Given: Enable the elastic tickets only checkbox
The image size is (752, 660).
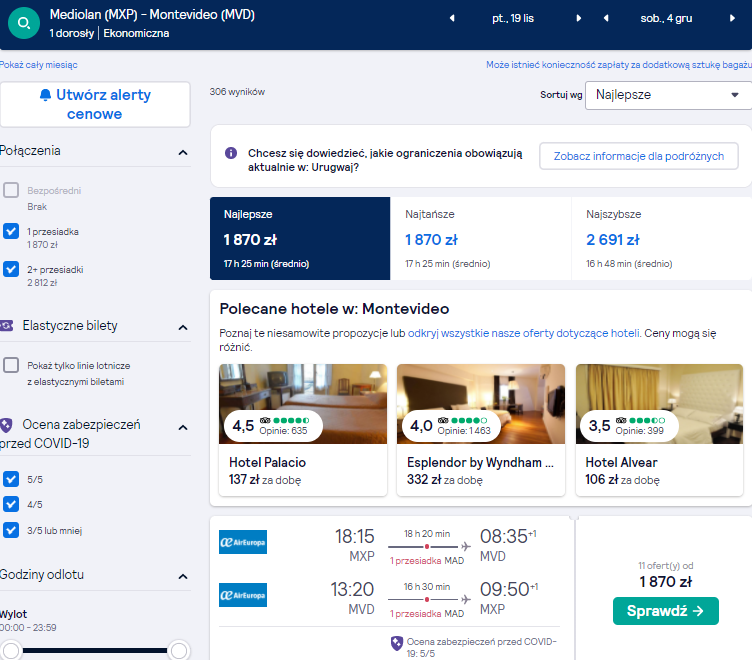Looking at the screenshot, I should pos(11,365).
